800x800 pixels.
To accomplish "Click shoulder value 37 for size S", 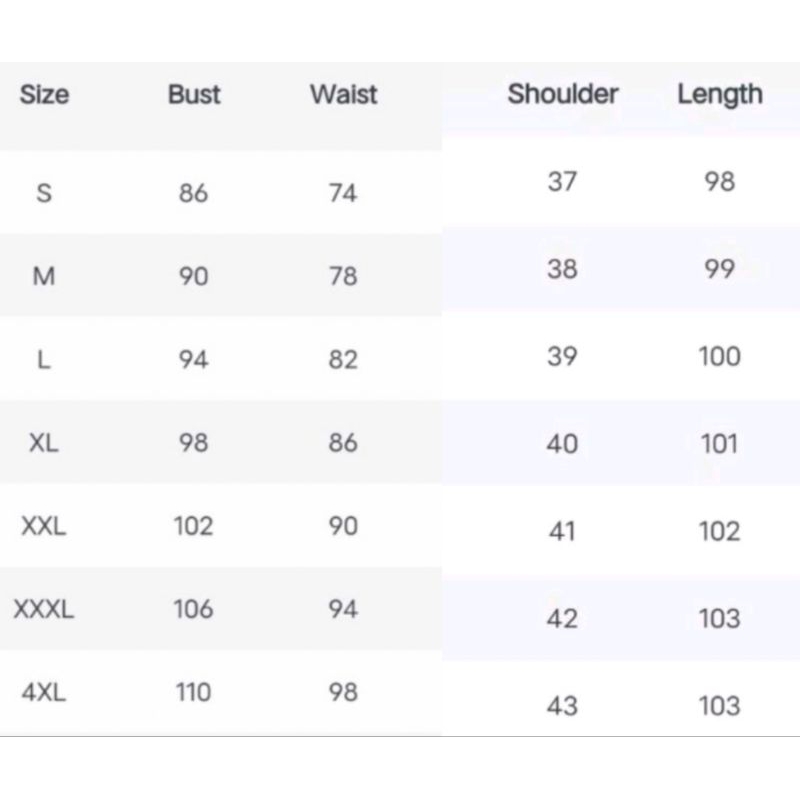I will (x=562, y=182).
